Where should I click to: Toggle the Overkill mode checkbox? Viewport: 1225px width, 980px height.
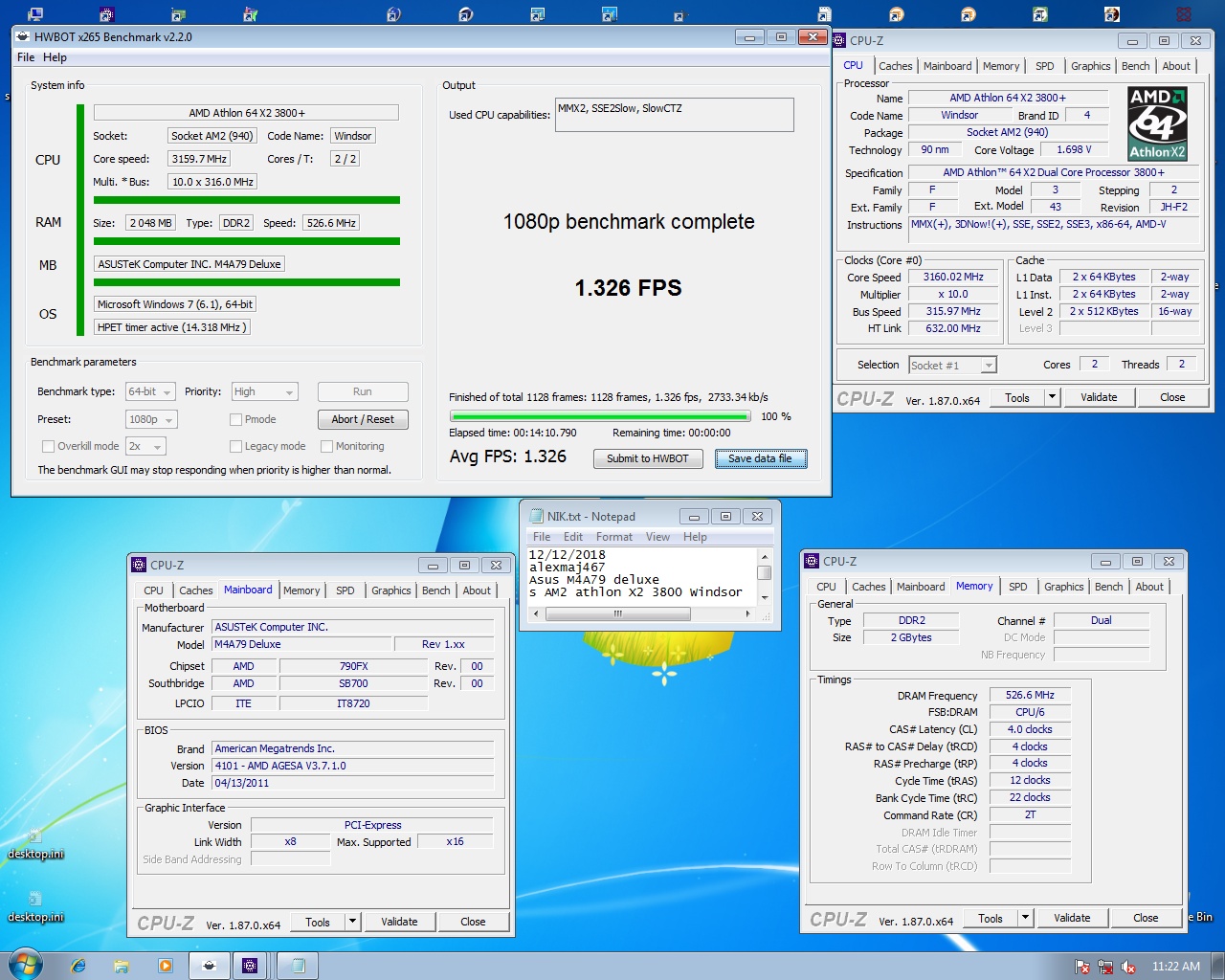[x=48, y=446]
